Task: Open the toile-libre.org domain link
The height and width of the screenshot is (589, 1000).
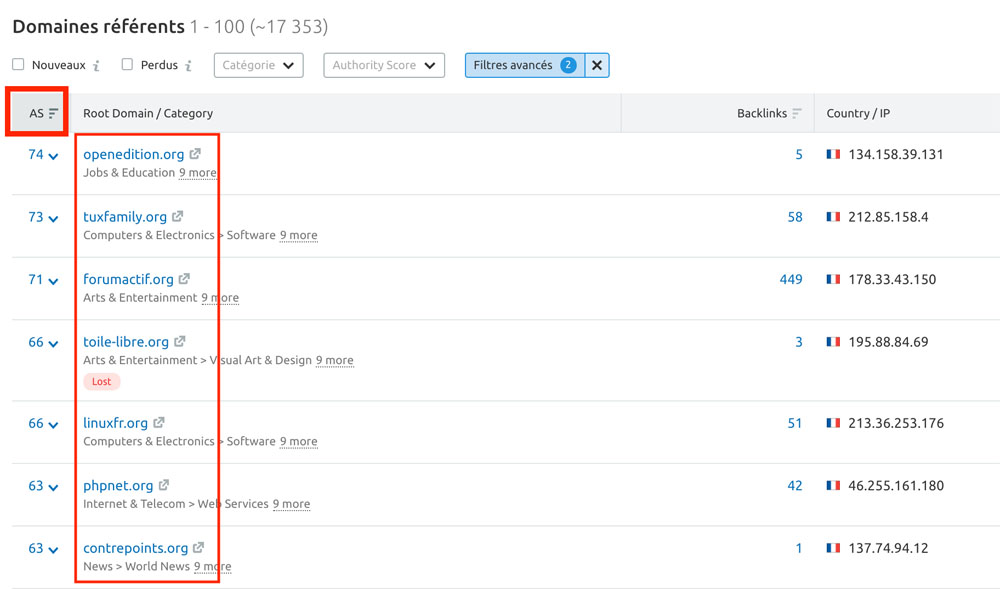Action: coord(126,342)
